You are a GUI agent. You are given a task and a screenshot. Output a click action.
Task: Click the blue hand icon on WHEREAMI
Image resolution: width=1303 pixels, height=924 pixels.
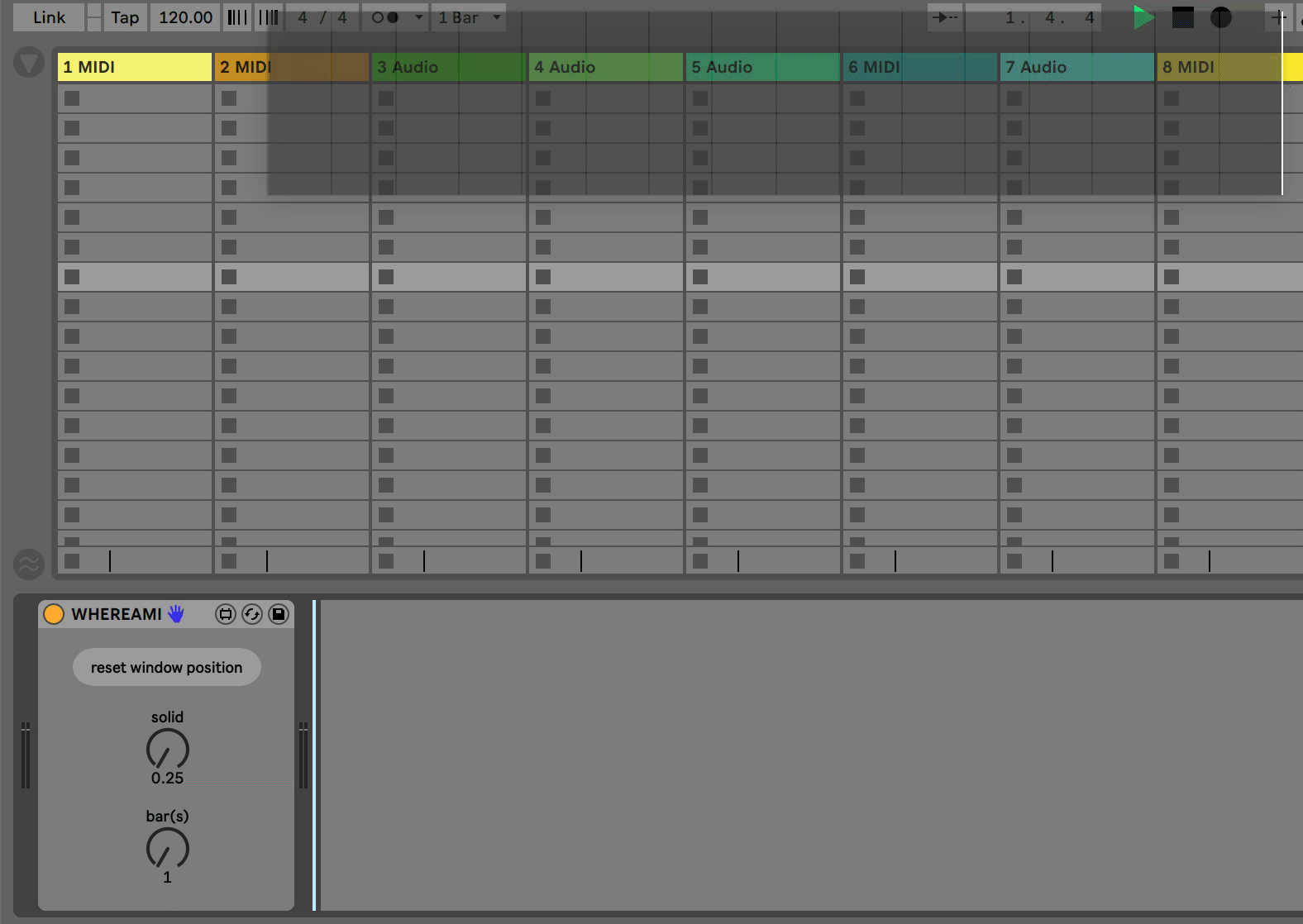click(x=176, y=613)
